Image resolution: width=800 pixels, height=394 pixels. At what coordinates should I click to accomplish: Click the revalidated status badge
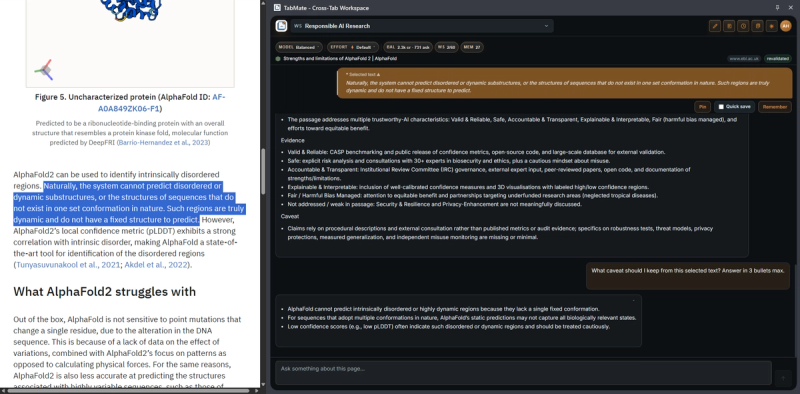pyautogui.click(x=778, y=59)
